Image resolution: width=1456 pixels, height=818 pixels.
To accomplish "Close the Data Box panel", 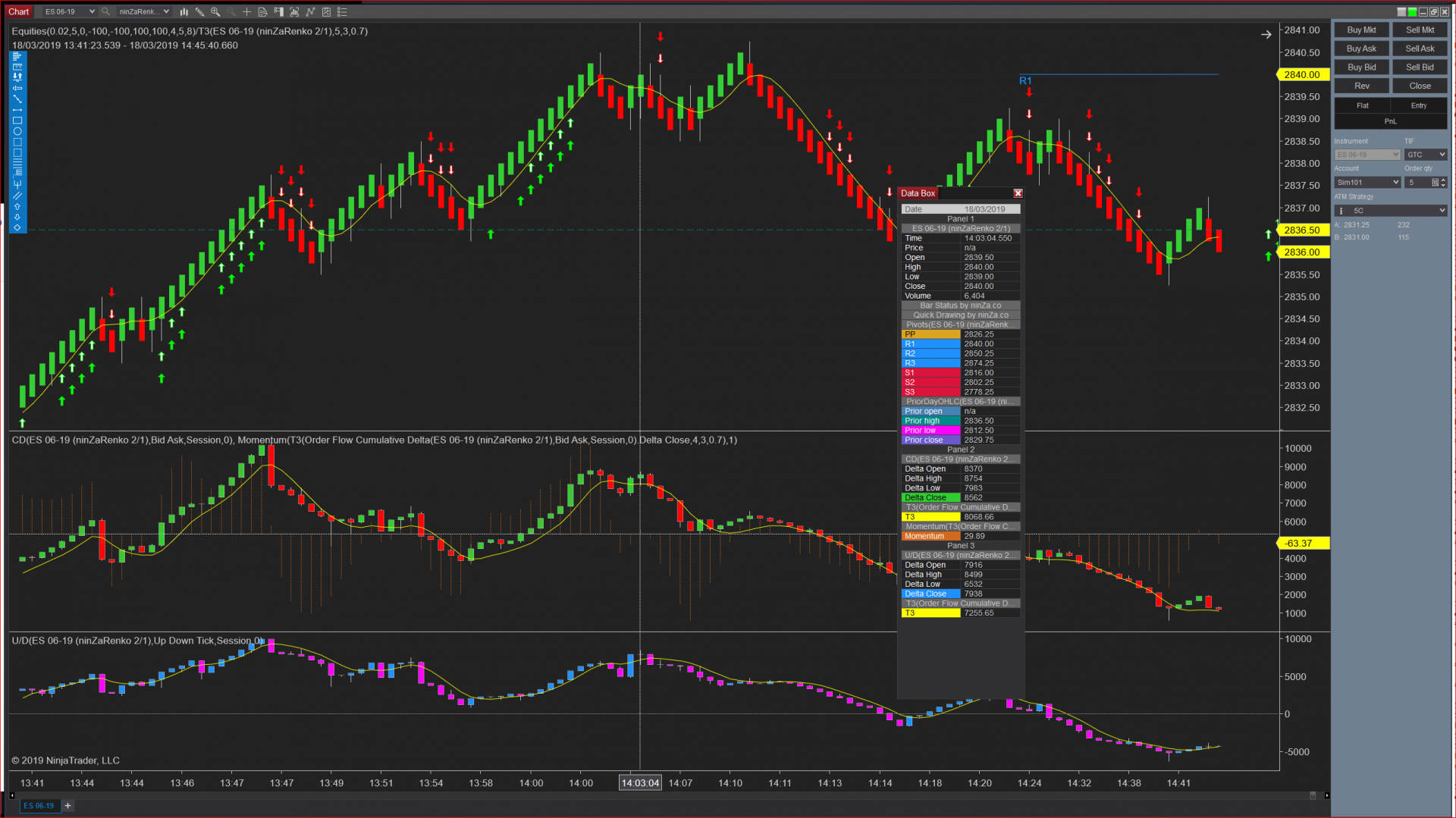I will point(1018,193).
